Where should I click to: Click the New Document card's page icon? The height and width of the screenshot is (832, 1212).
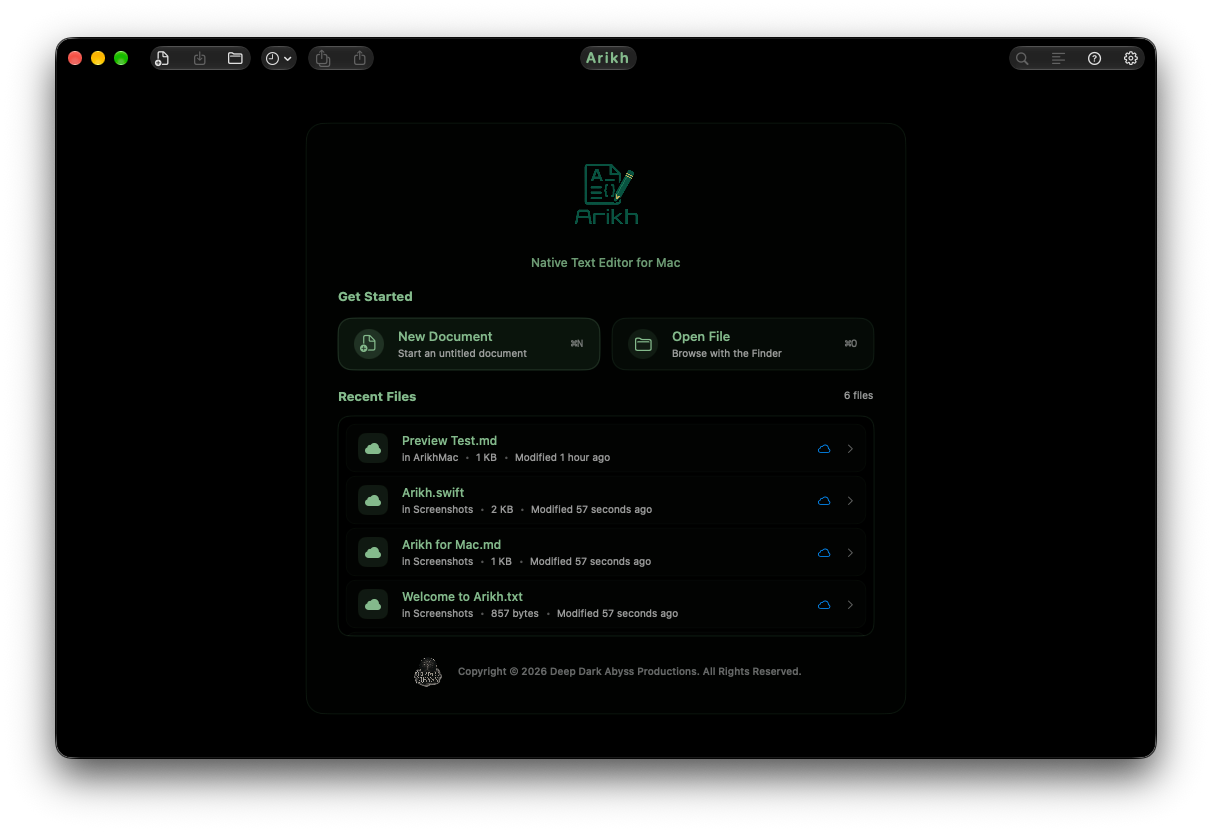click(x=369, y=344)
